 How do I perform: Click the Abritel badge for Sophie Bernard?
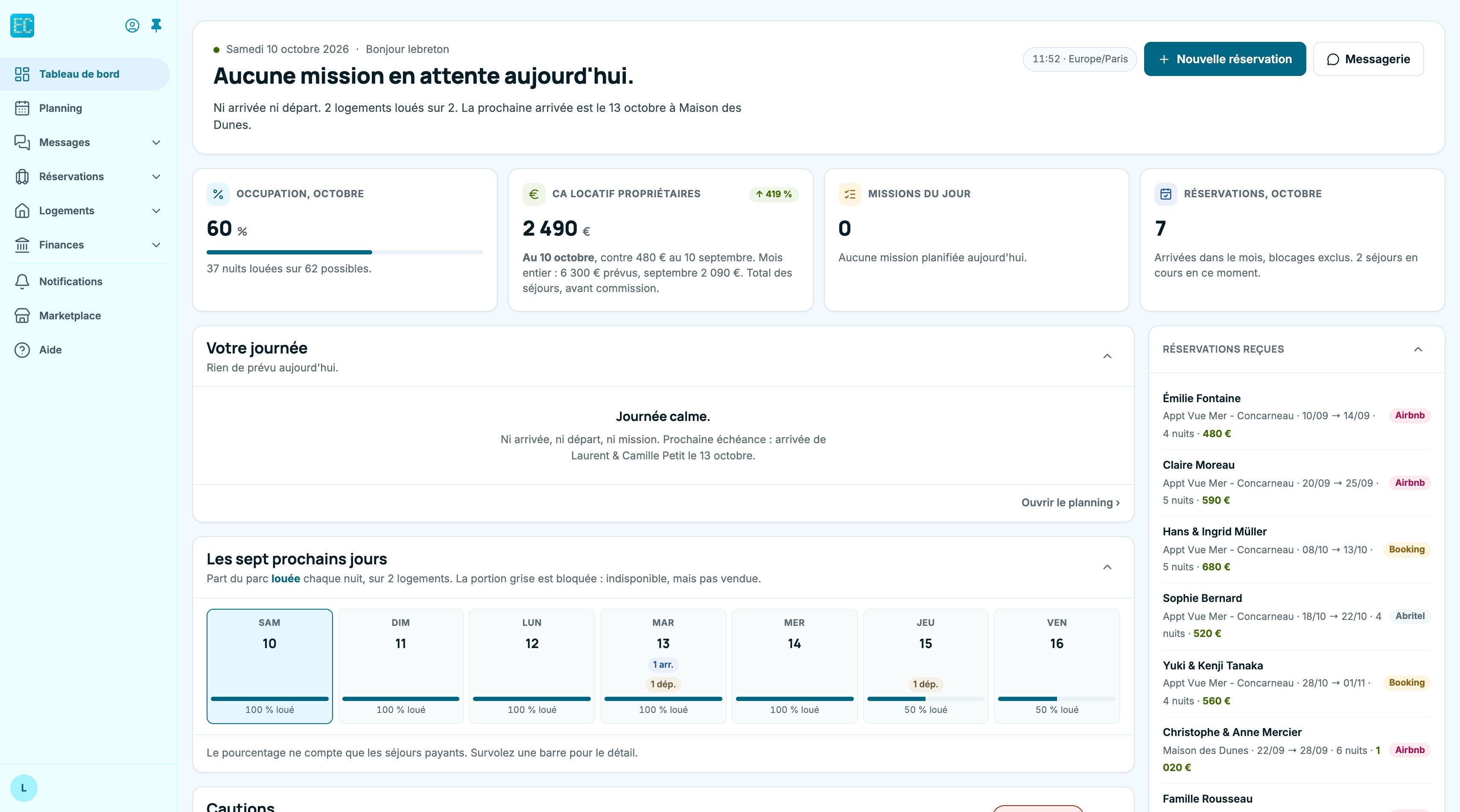[1410, 616]
